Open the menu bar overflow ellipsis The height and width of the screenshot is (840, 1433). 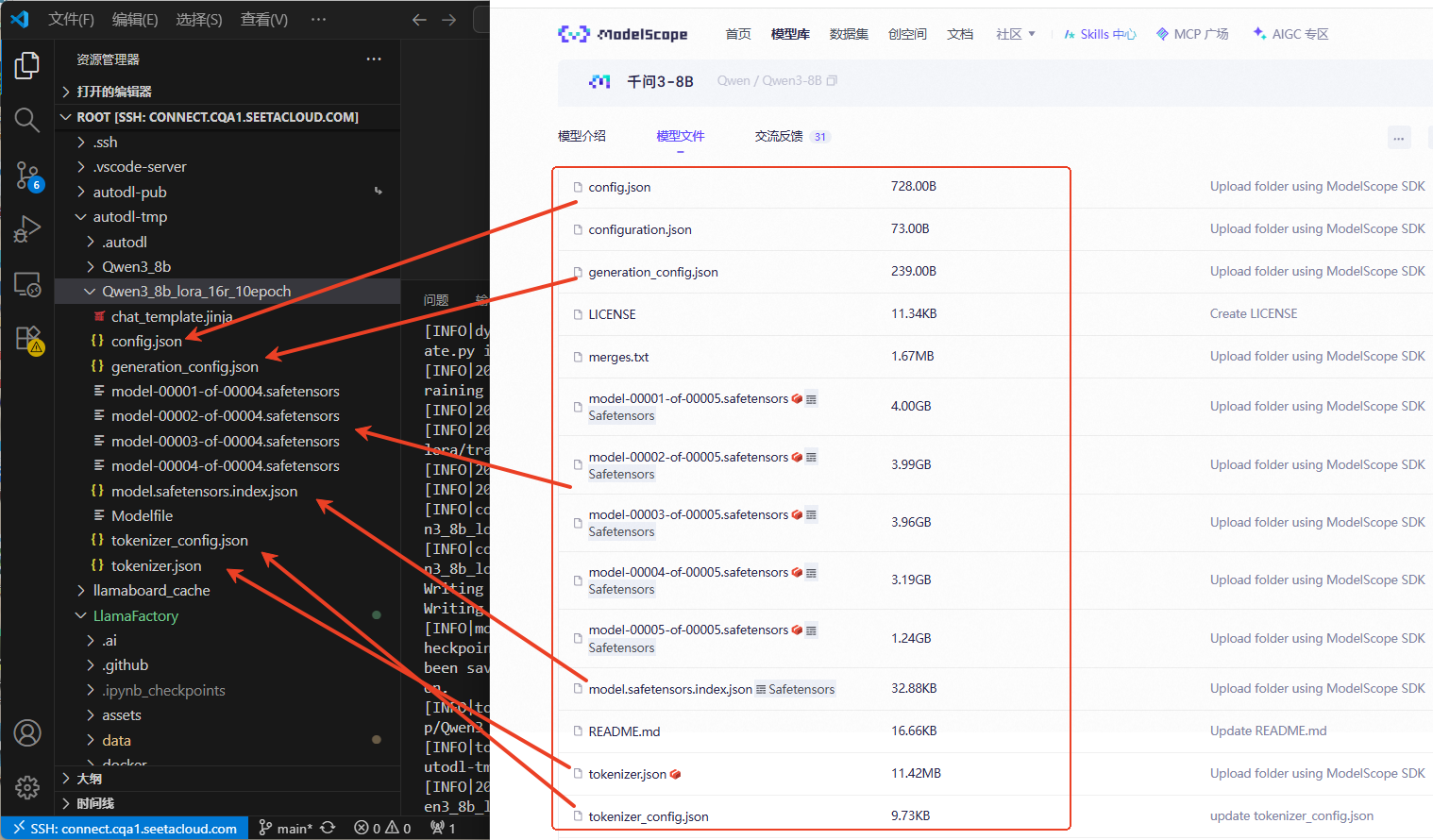[319, 19]
